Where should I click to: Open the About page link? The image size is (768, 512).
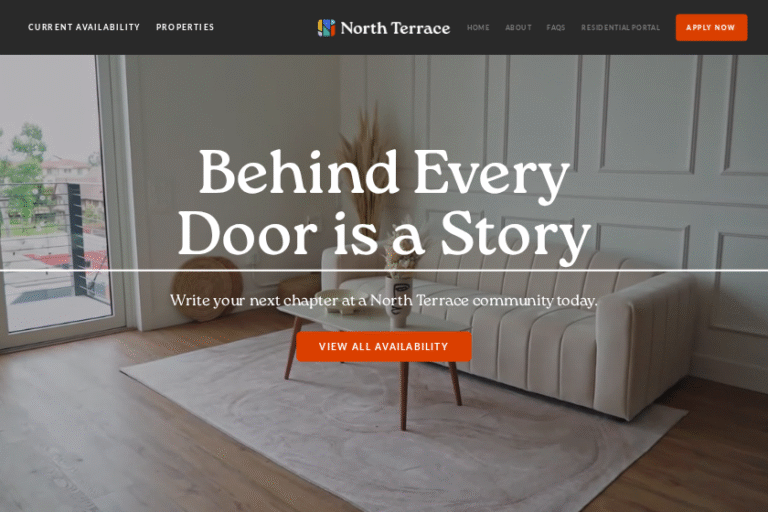(x=518, y=27)
